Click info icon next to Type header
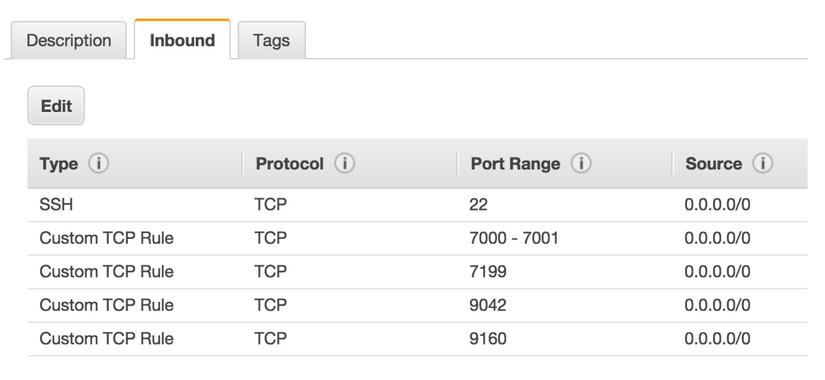Screen dimensions: 825x380 [98, 164]
